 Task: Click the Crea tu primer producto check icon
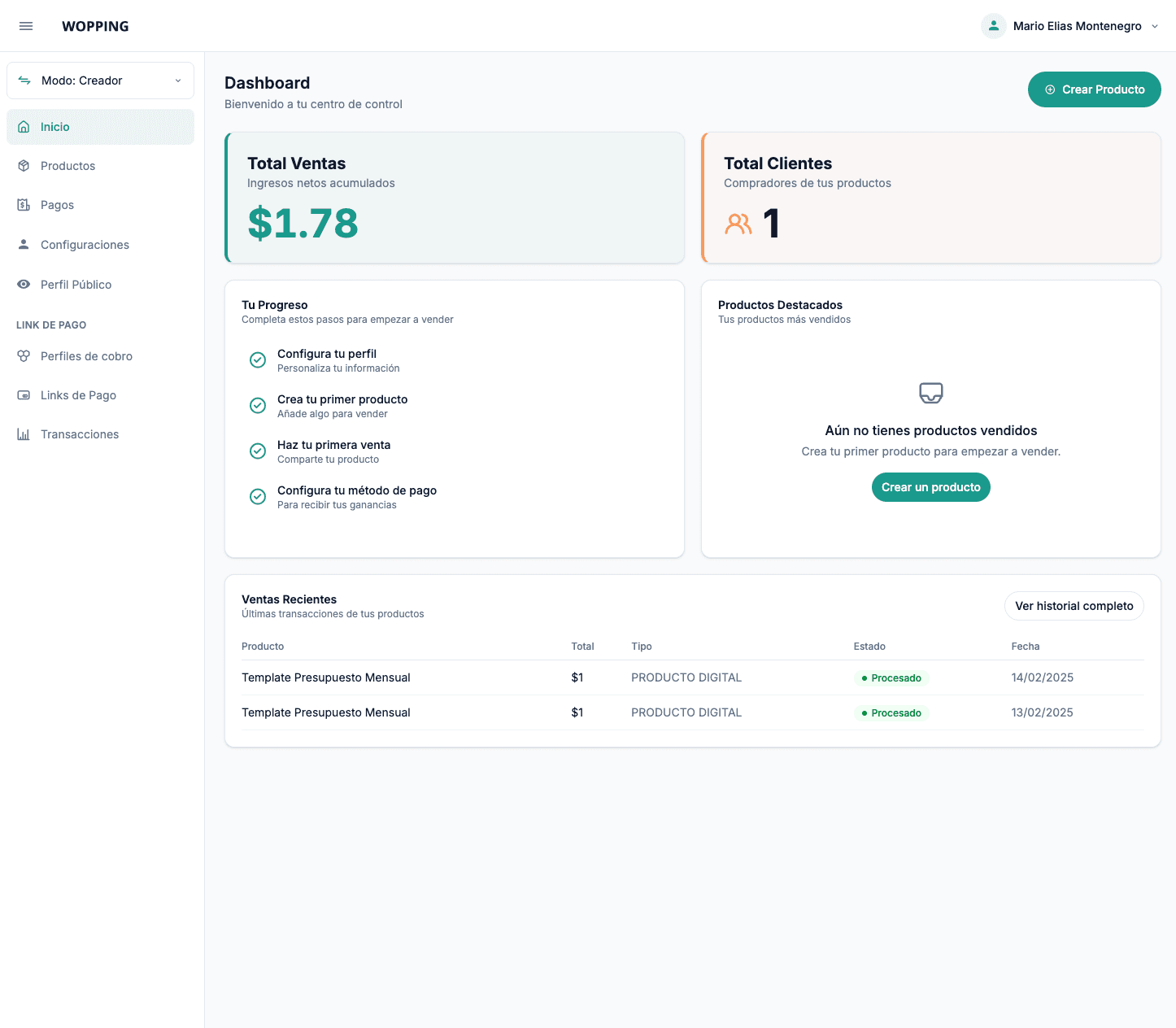(x=258, y=406)
